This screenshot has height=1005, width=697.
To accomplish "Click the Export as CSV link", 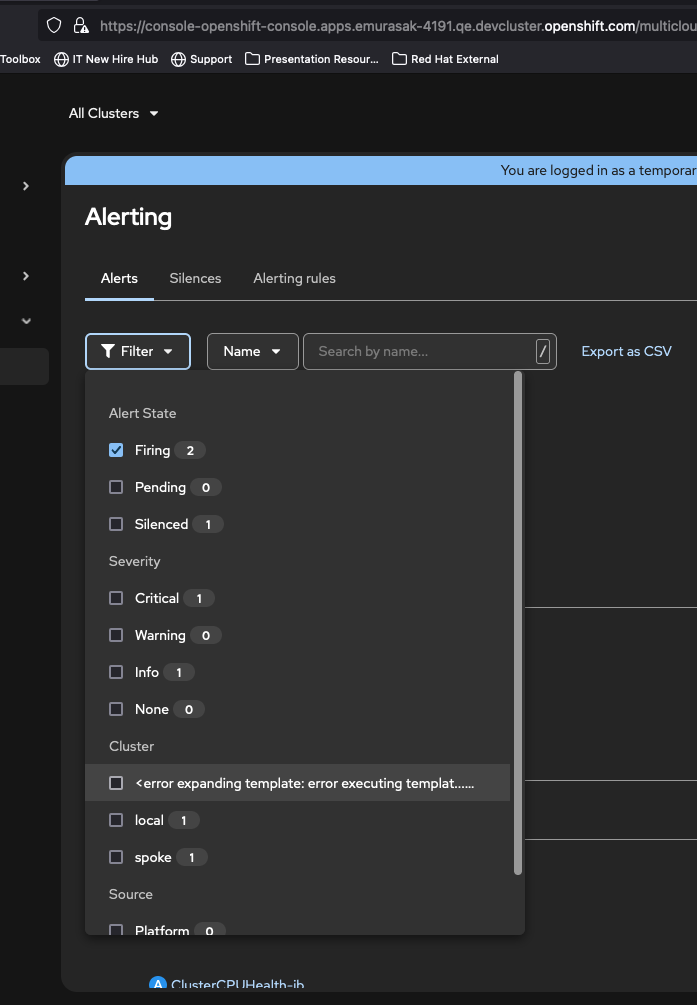I will (626, 351).
